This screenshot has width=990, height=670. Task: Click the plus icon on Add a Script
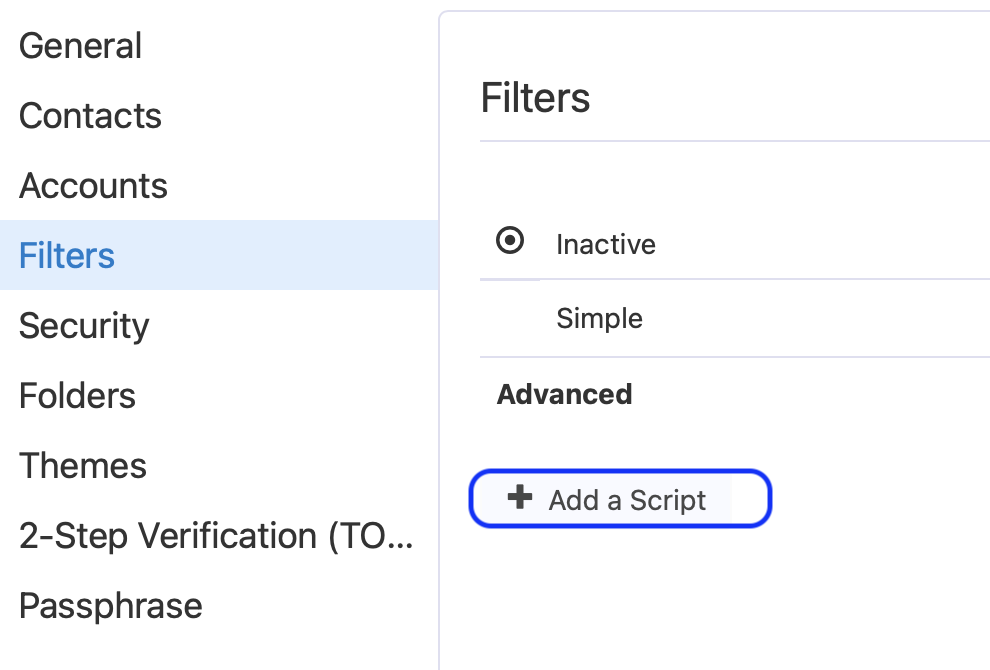tap(518, 498)
